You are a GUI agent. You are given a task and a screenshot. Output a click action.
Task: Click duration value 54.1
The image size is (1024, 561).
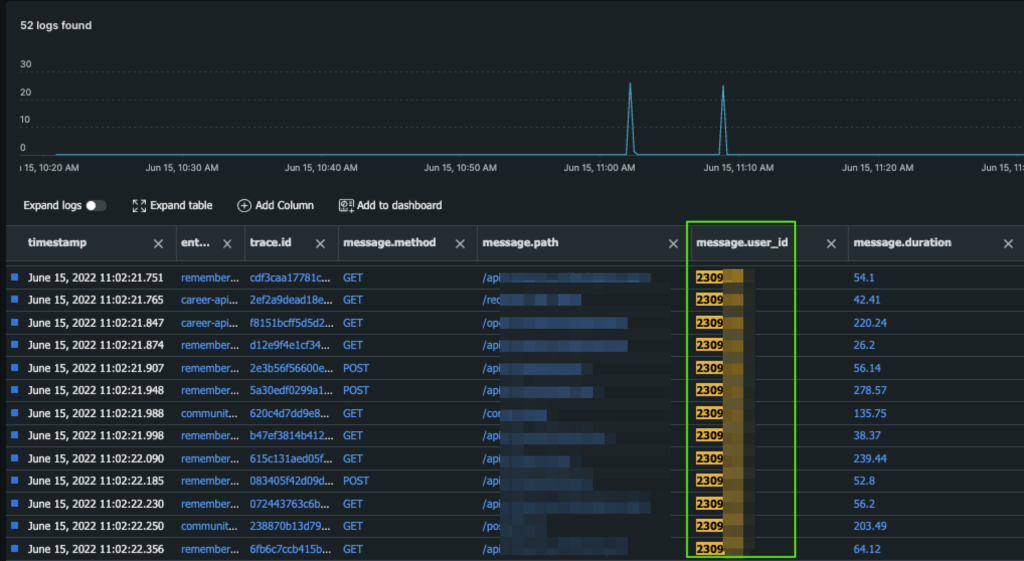click(x=863, y=278)
